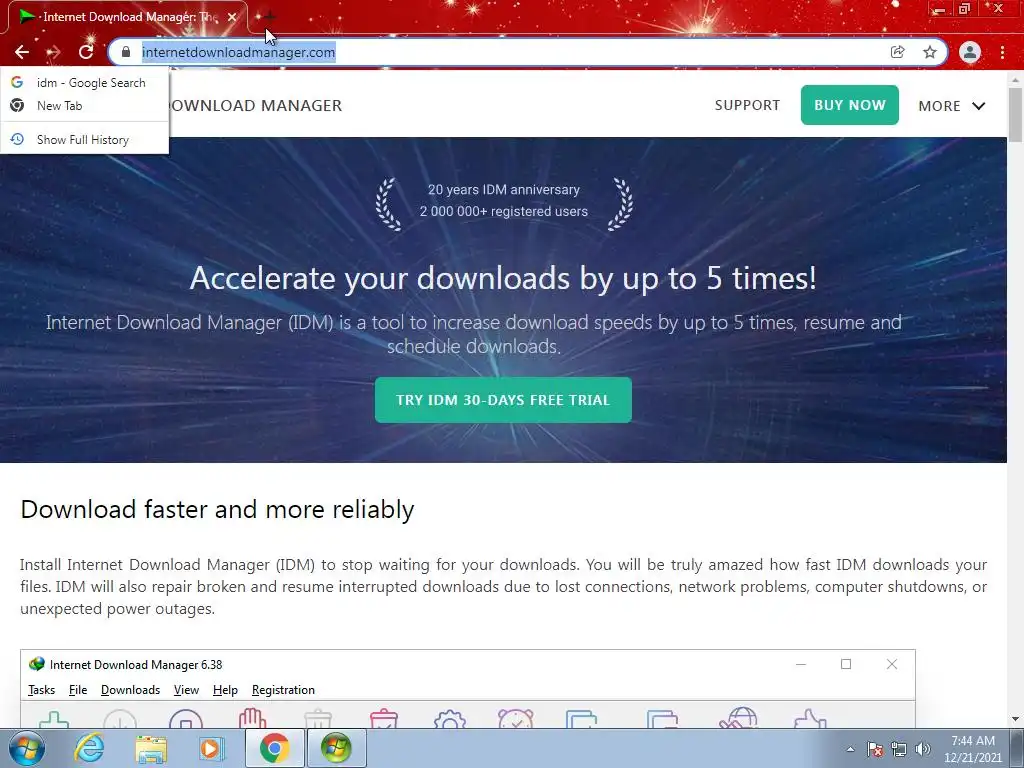1024x768 pixels.
Task: Open the Chrome three-dot menu
Action: [1002, 52]
